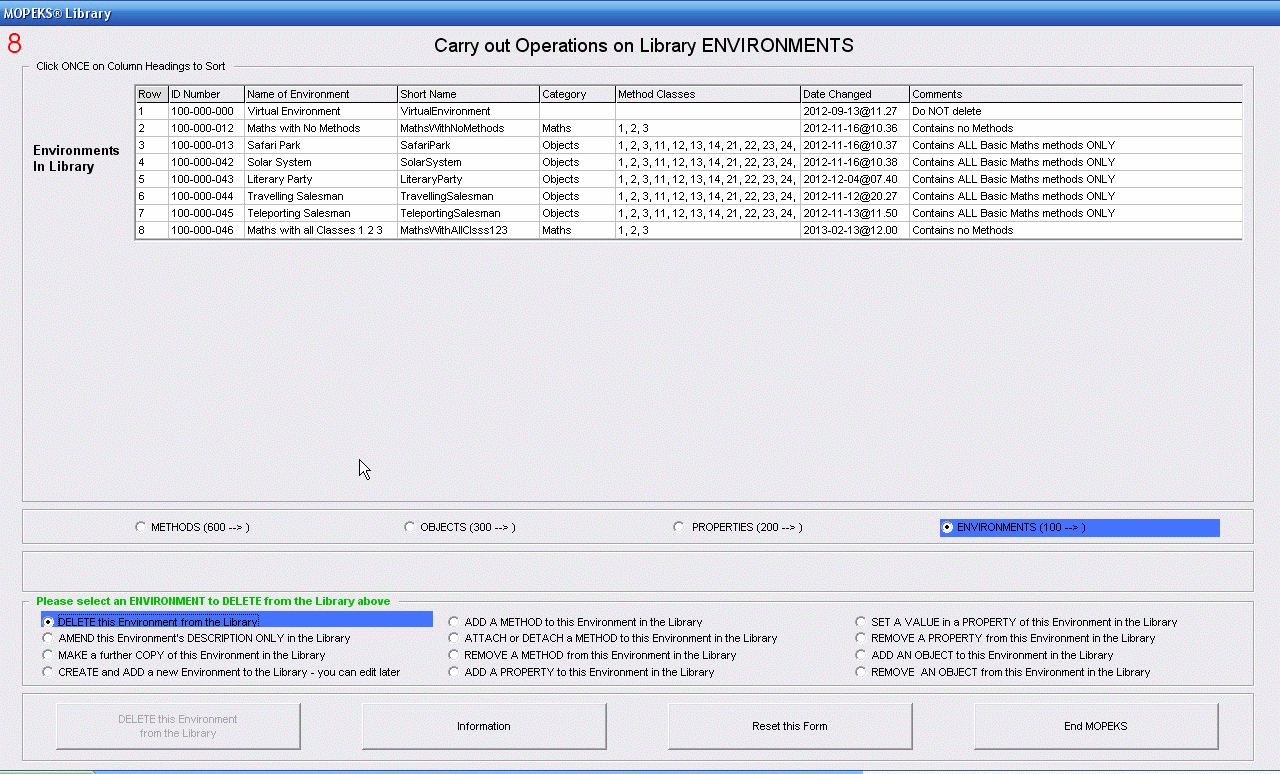Sort table by Comments column heading
1280x774 pixels.
(x=1076, y=94)
